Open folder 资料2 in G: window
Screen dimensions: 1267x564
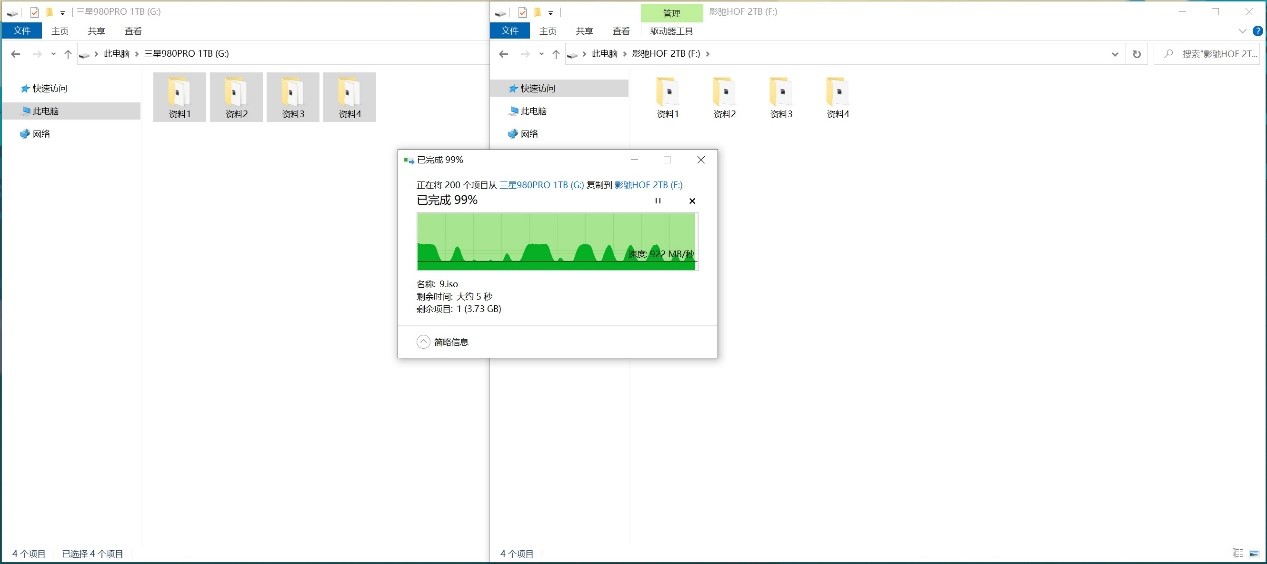pyautogui.click(x=236, y=97)
